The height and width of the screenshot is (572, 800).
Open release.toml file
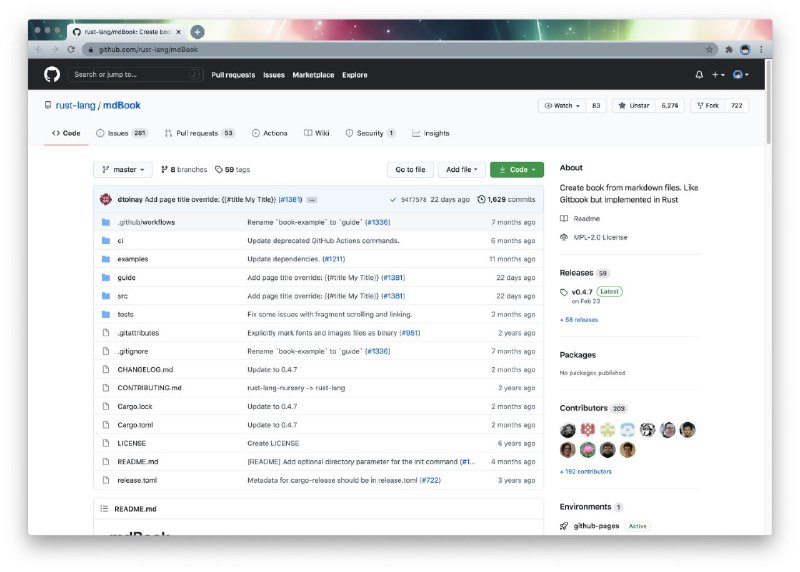point(137,480)
